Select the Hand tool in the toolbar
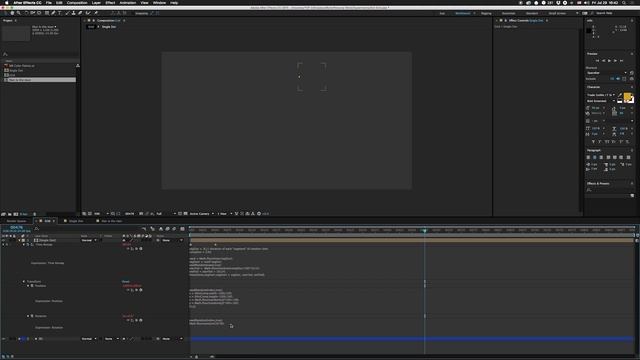The height and width of the screenshot is (360, 640). [13, 13]
